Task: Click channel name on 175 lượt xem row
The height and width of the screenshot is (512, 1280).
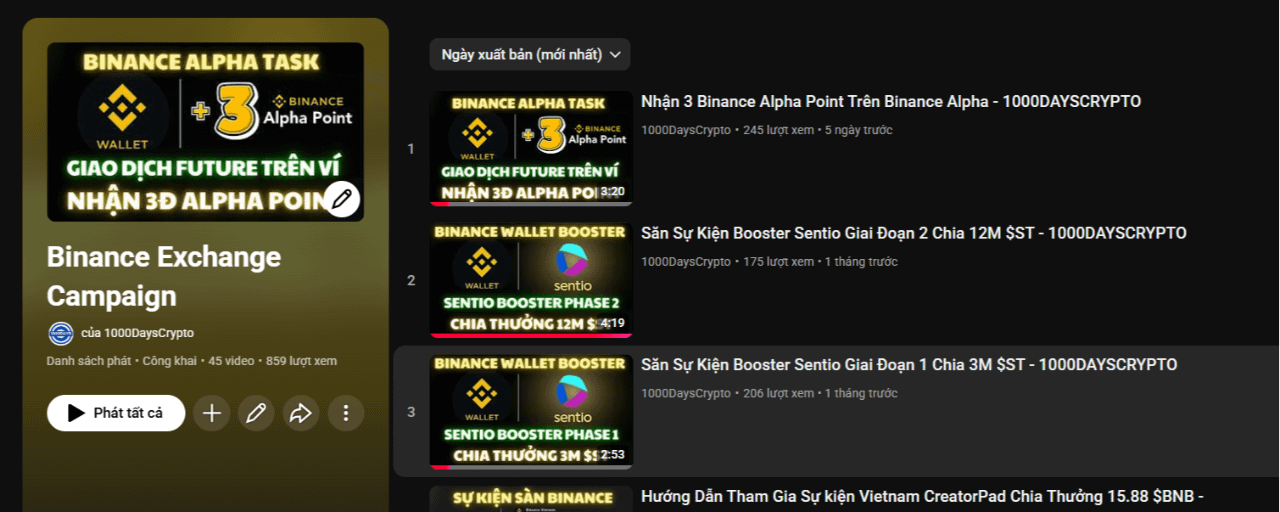Action: tap(686, 262)
